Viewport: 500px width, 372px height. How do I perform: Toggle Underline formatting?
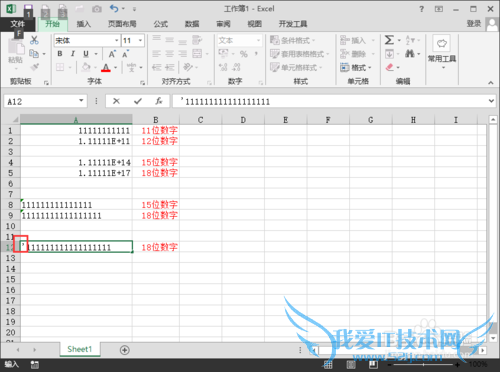(x=86, y=54)
